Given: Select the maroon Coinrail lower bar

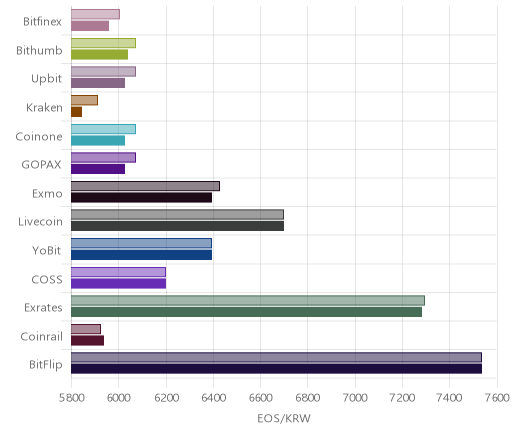Looking at the screenshot, I should (87, 341).
